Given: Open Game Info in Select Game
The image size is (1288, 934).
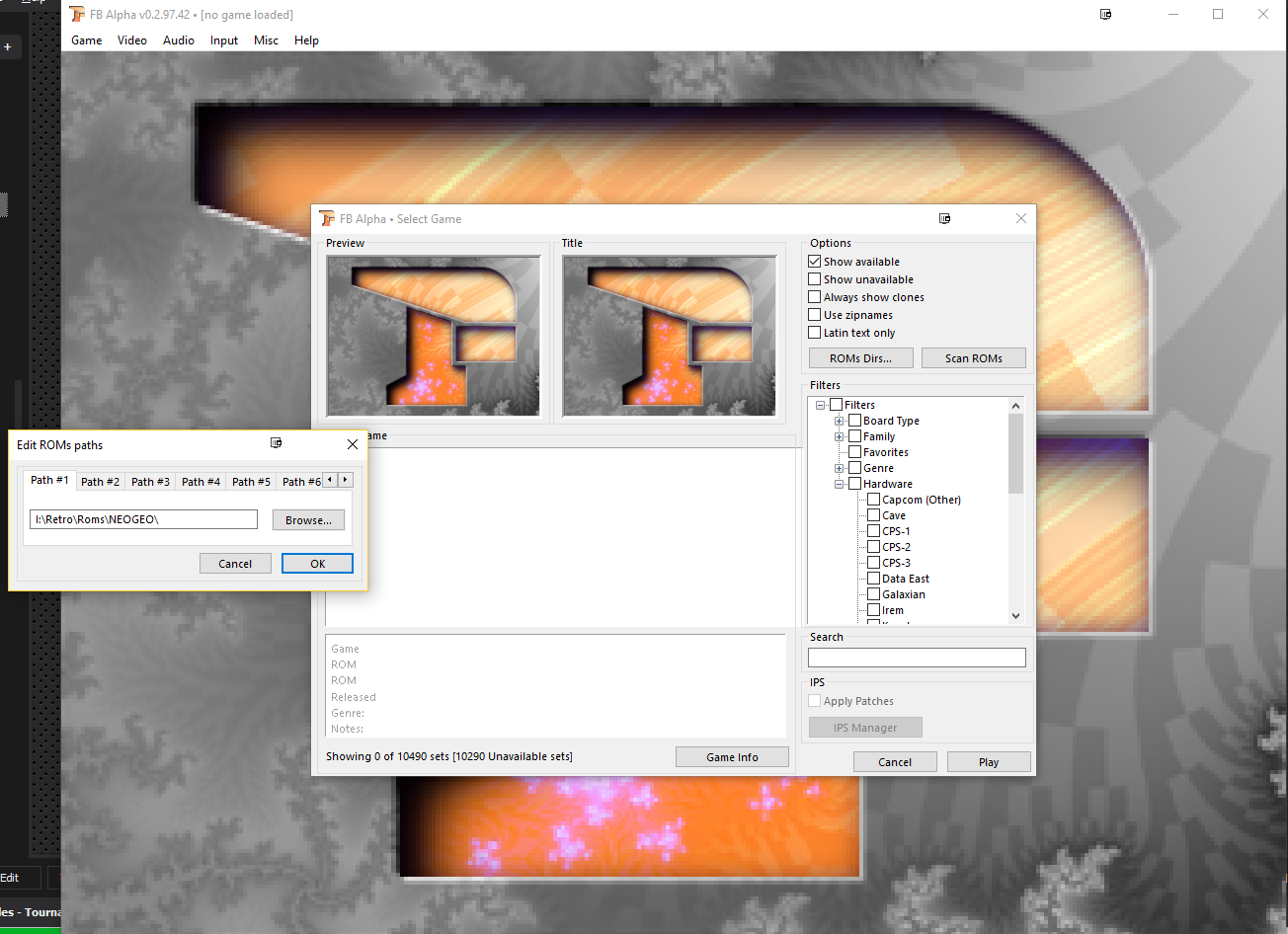Looking at the screenshot, I should [x=733, y=757].
